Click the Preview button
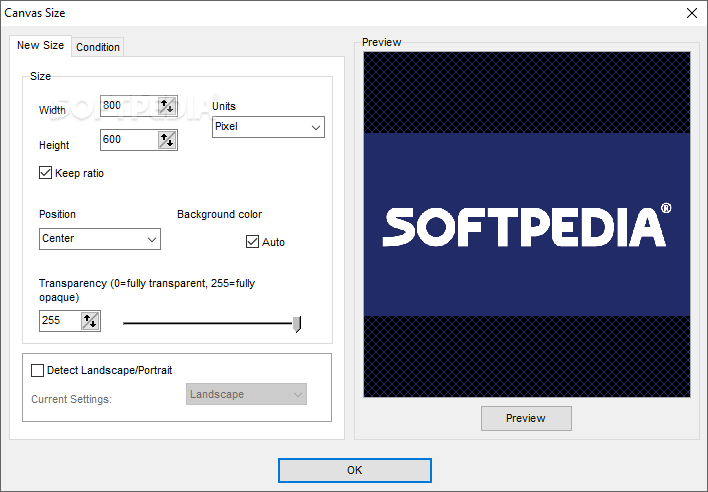Screen dimensions: 708x492 tap(526, 418)
